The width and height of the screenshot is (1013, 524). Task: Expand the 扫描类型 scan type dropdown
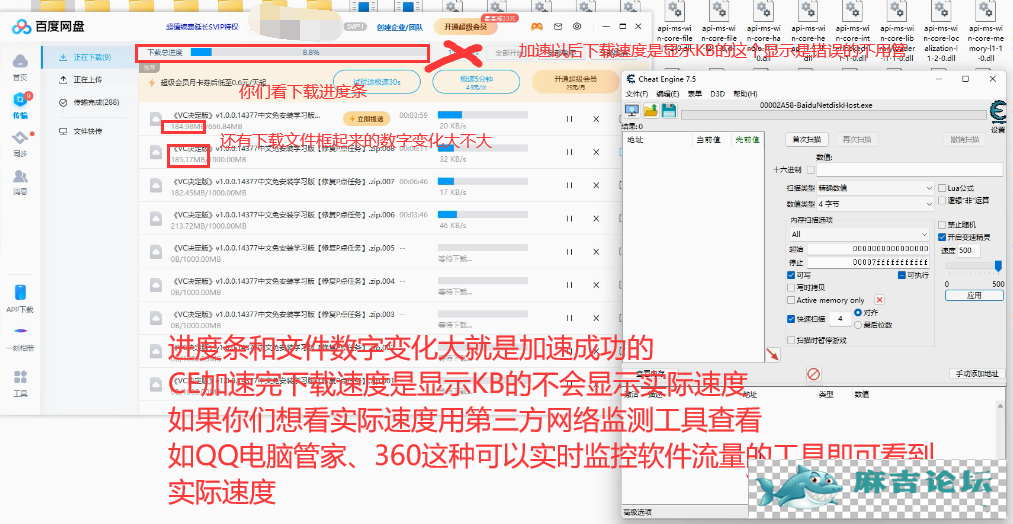coord(875,187)
